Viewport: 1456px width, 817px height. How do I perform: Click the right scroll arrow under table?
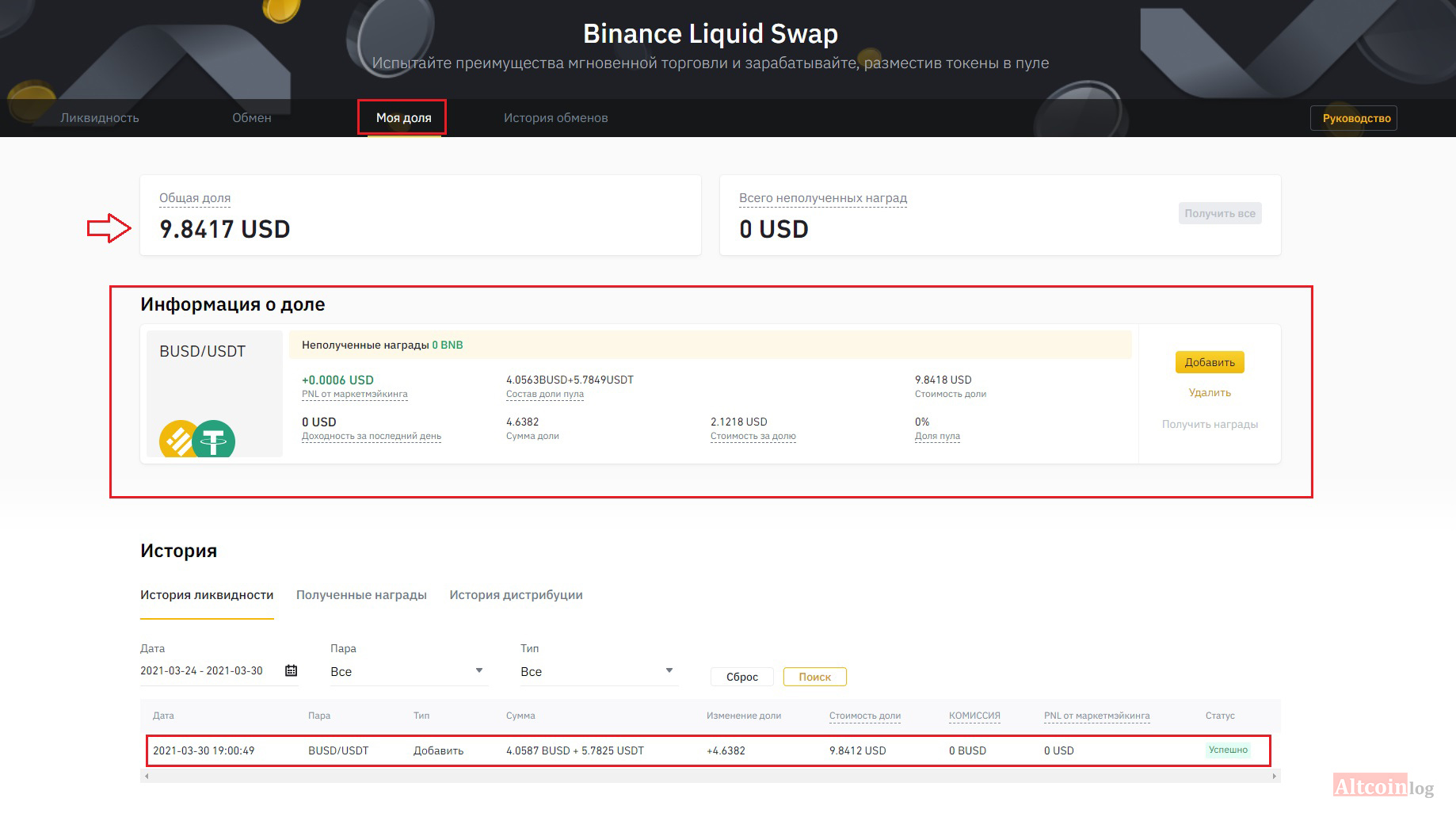[x=1274, y=777]
